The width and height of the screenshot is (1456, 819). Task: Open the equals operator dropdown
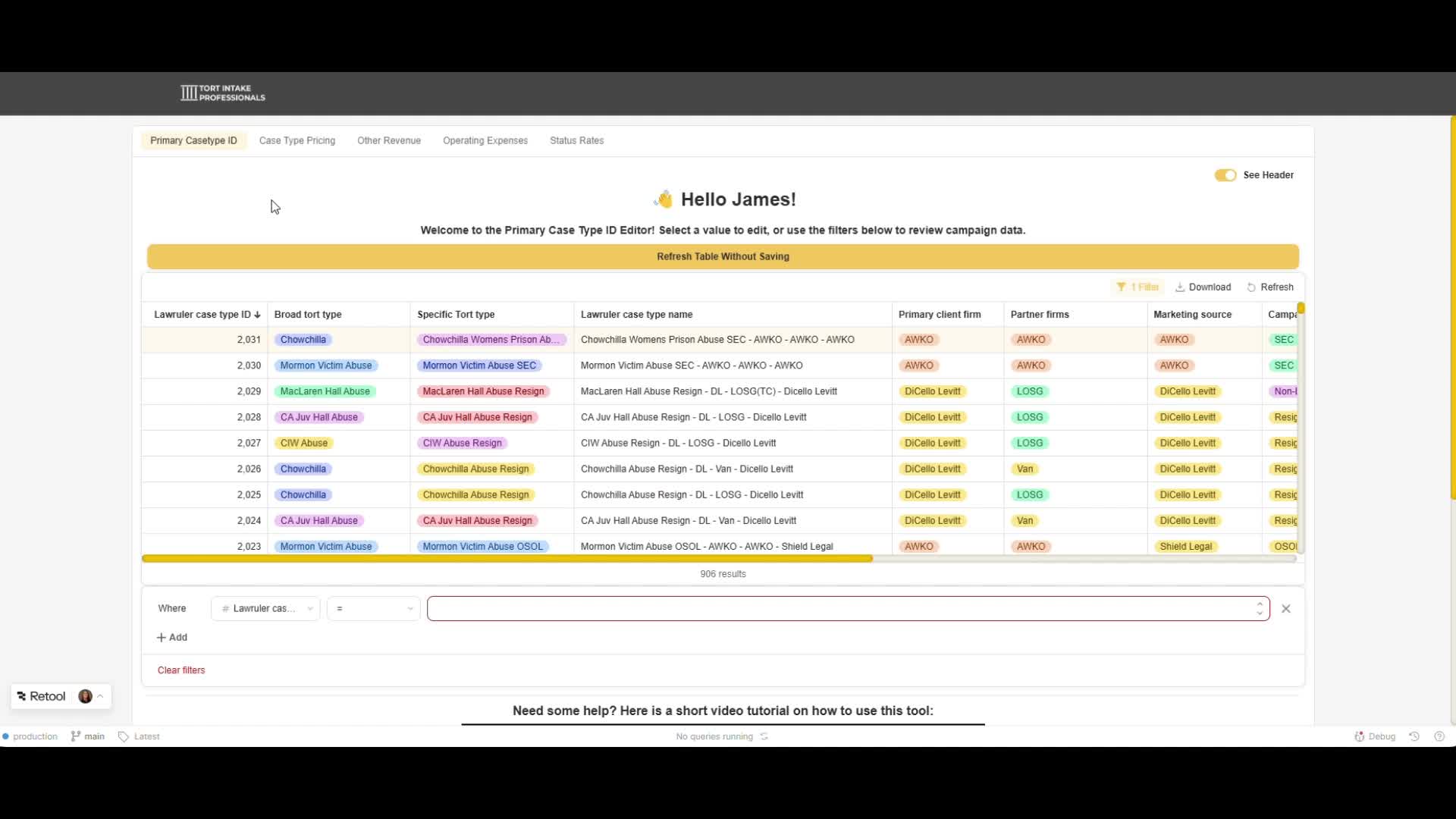coord(374,609)
